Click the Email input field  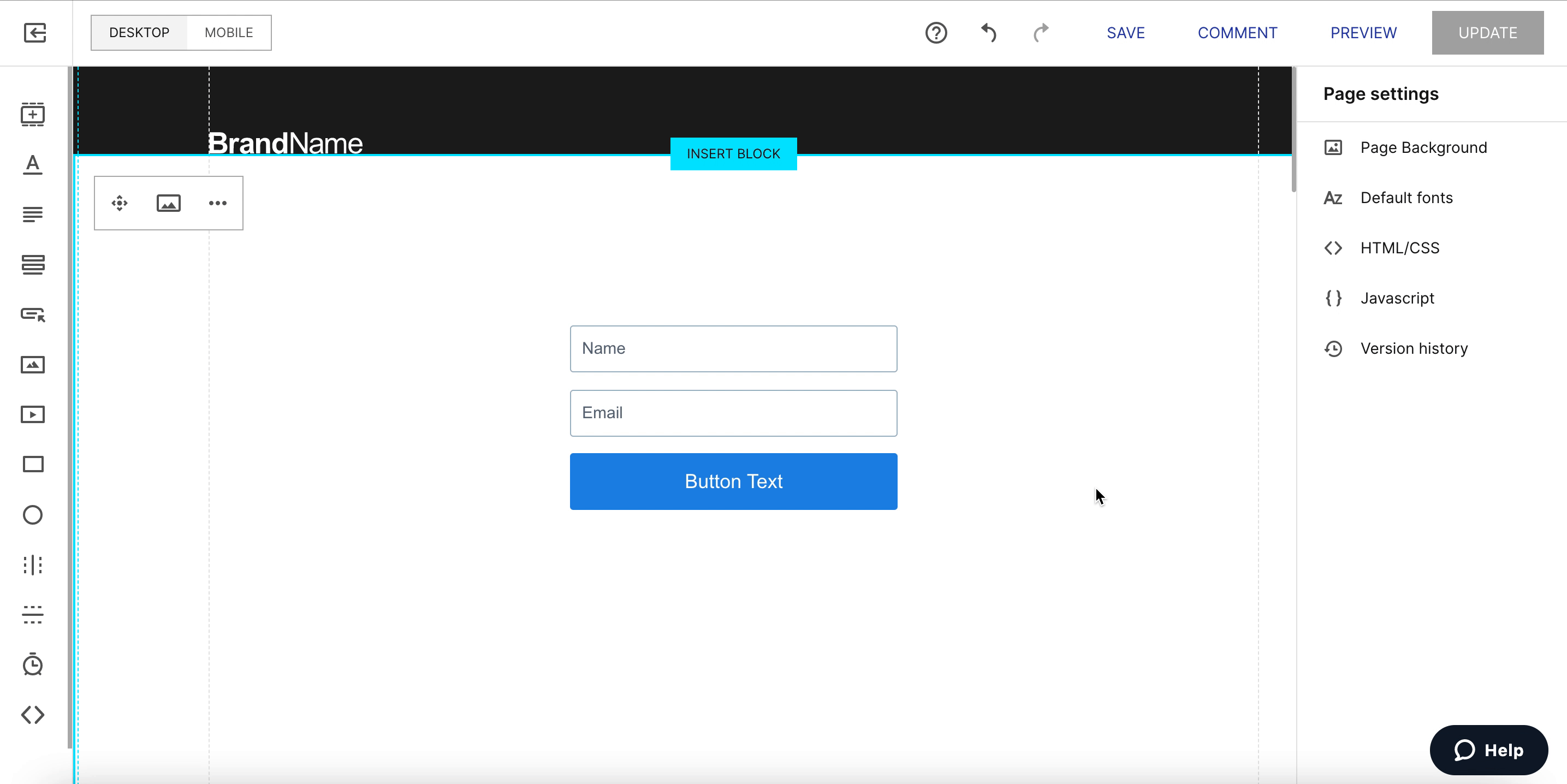click(734, 413)
